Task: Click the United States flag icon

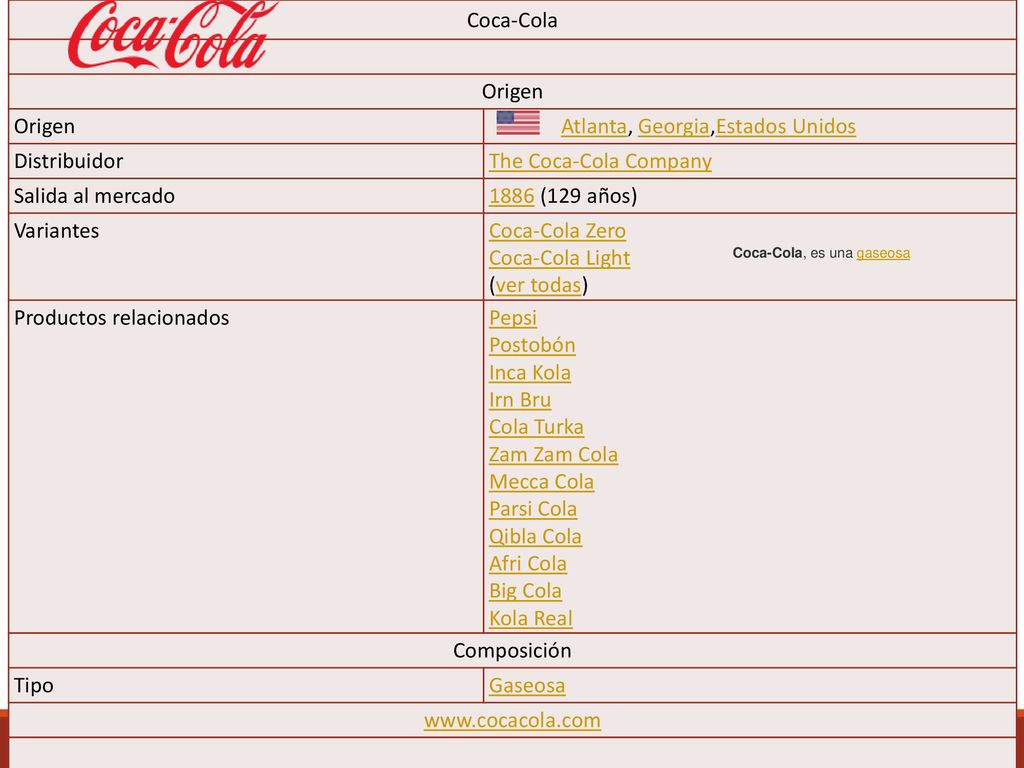Action: (518, 123)
